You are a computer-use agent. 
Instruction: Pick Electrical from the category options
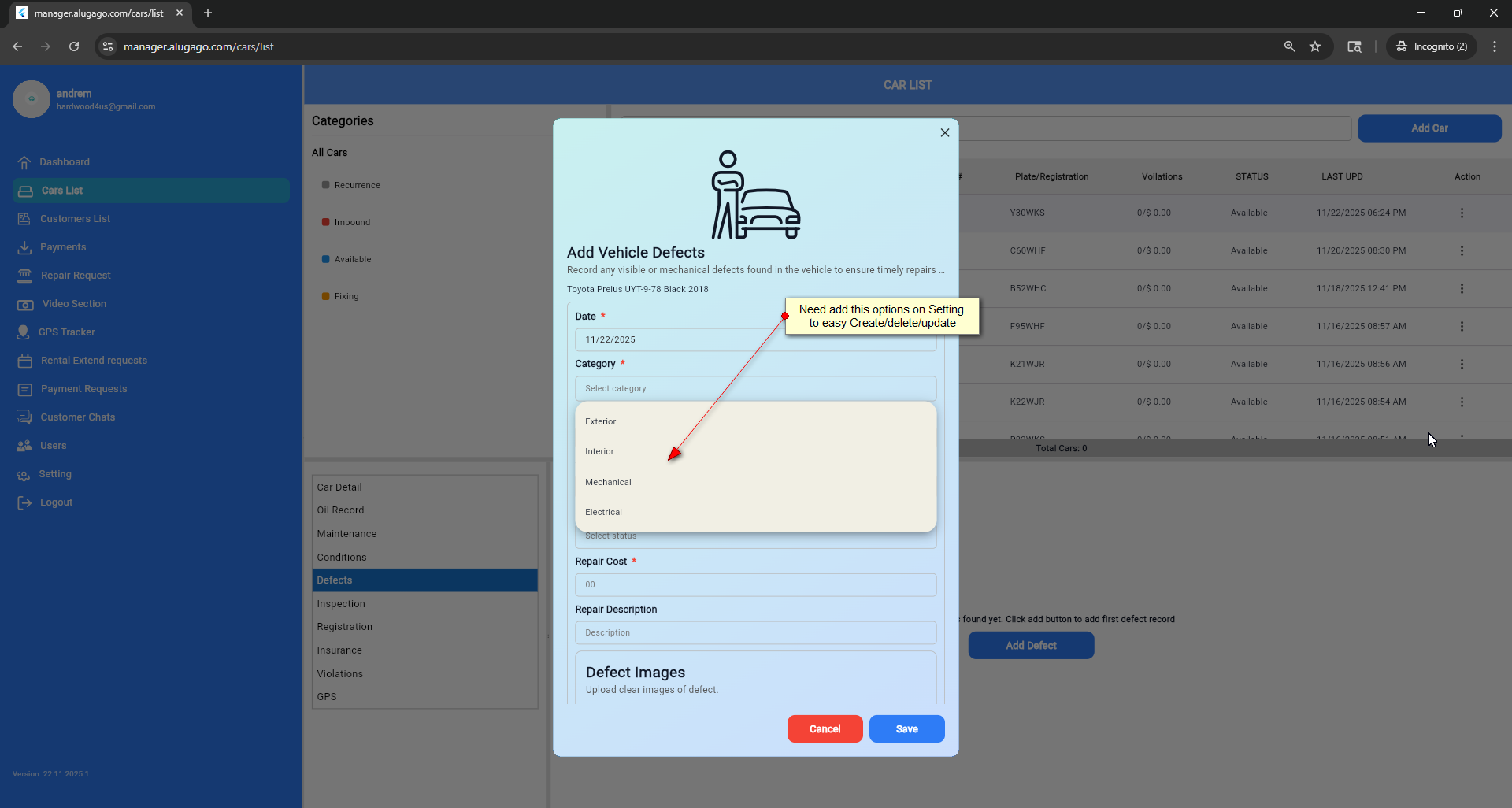tap(603, 512)
